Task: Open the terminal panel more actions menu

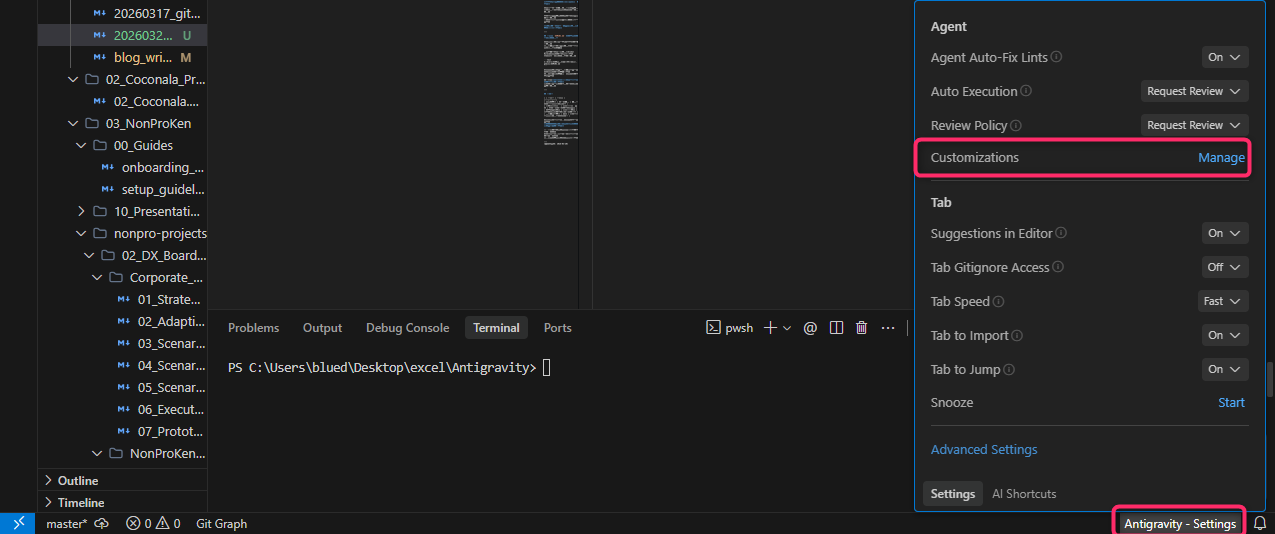Action: pyautogui.click(x=888, y=327)
